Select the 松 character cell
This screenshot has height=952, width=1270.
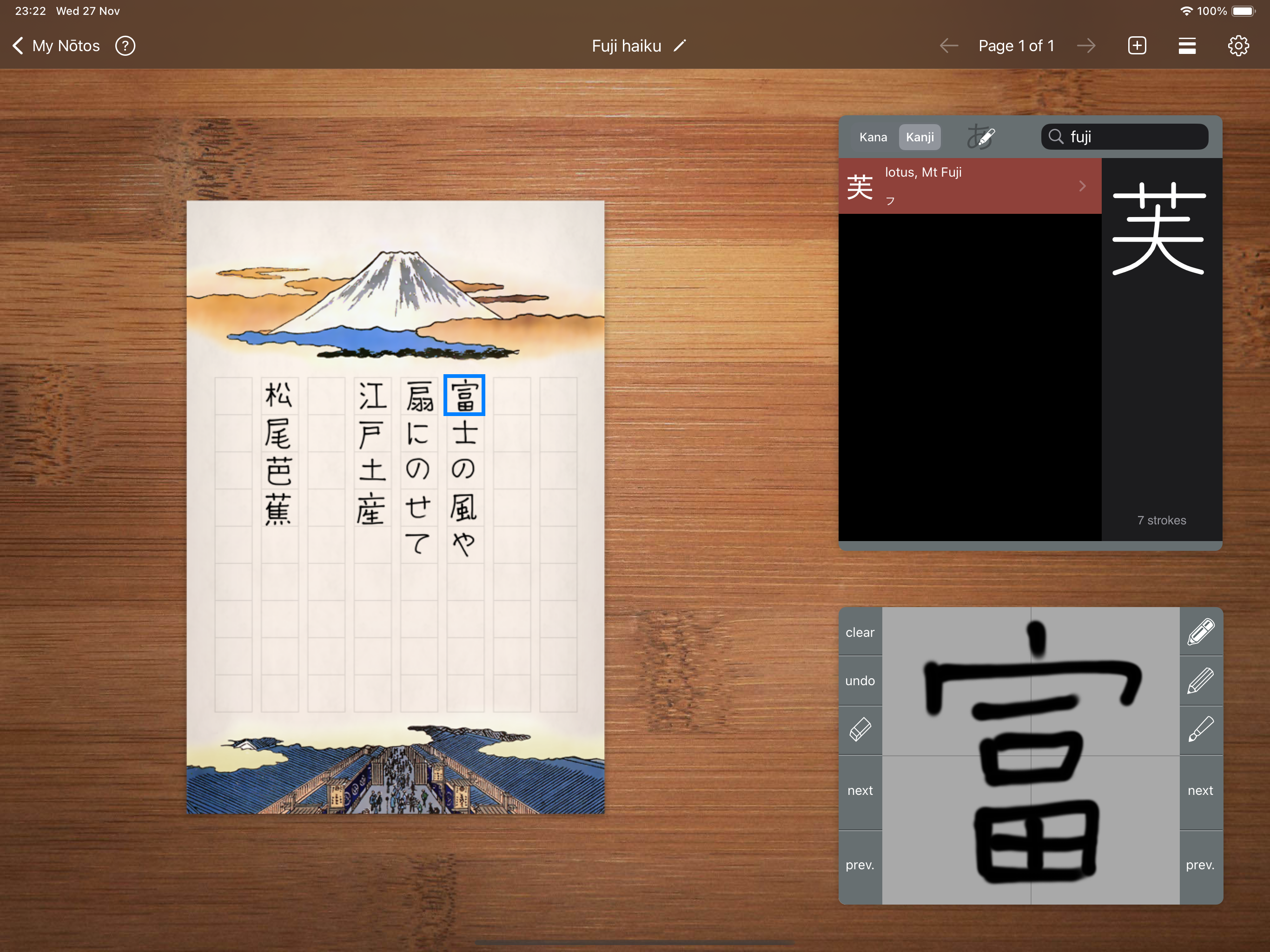click(279, 396)
